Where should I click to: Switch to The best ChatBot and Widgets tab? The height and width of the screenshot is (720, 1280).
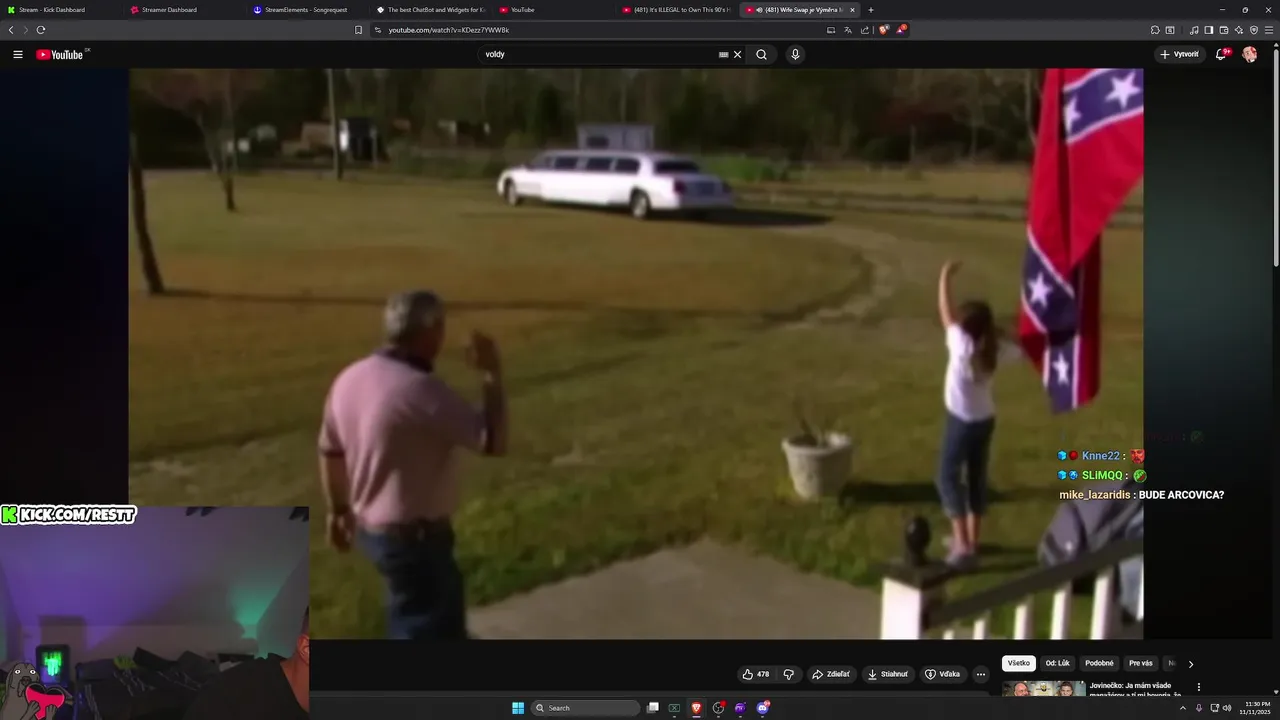click(x=430, y=10)
